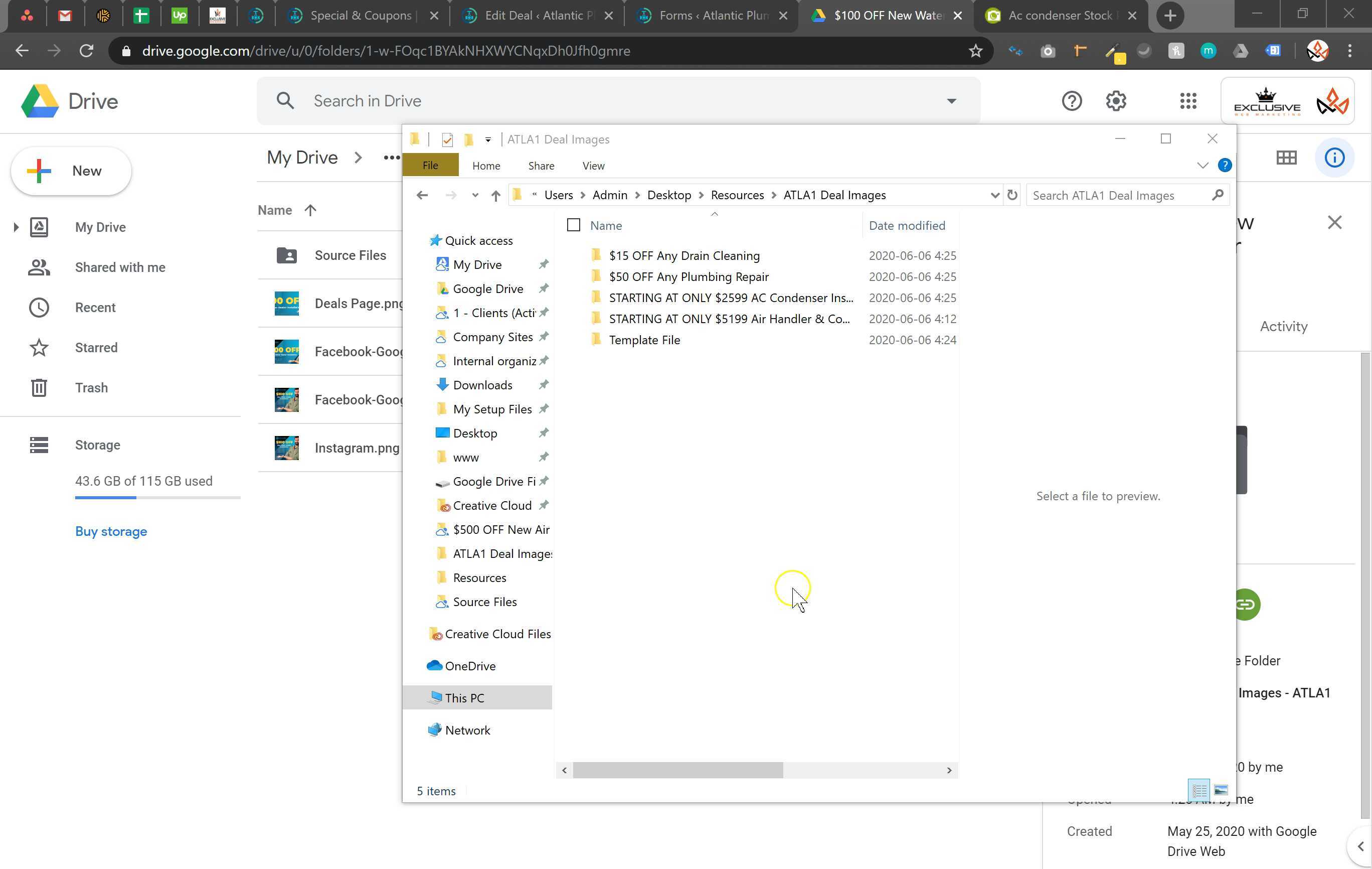Tick the select-all checkbox beside Name
This screenshot has width=1372, height=869.
[573, 225]
